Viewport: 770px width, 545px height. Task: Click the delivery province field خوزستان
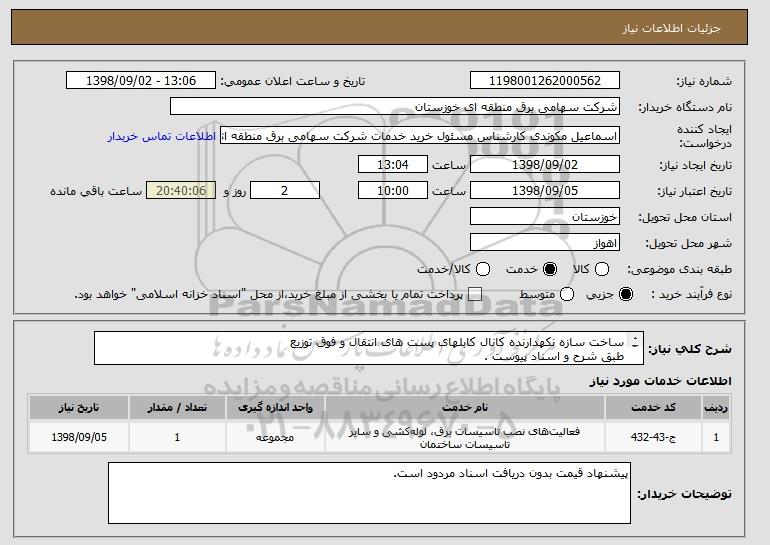[544, 216]
